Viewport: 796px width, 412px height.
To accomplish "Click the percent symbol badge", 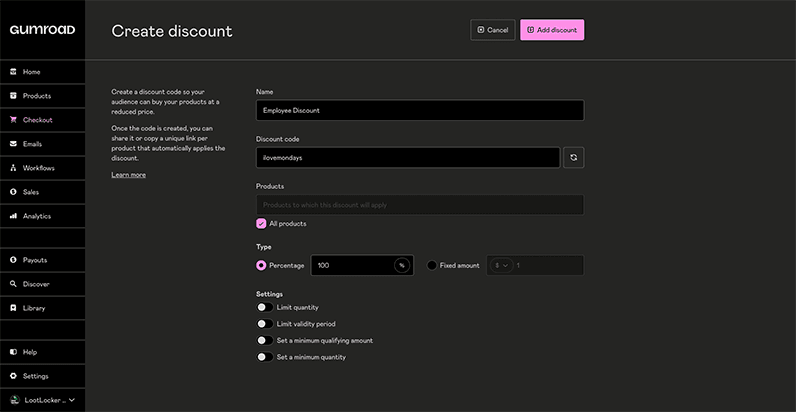I will pos(402,265).
